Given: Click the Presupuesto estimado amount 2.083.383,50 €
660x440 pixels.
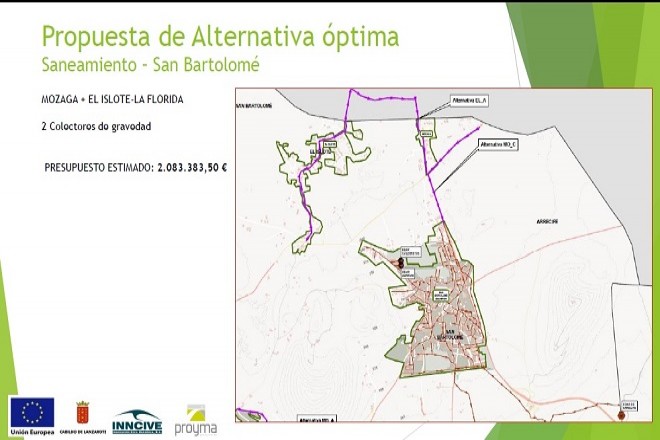Looking at the screenshot, I should 192,168.
